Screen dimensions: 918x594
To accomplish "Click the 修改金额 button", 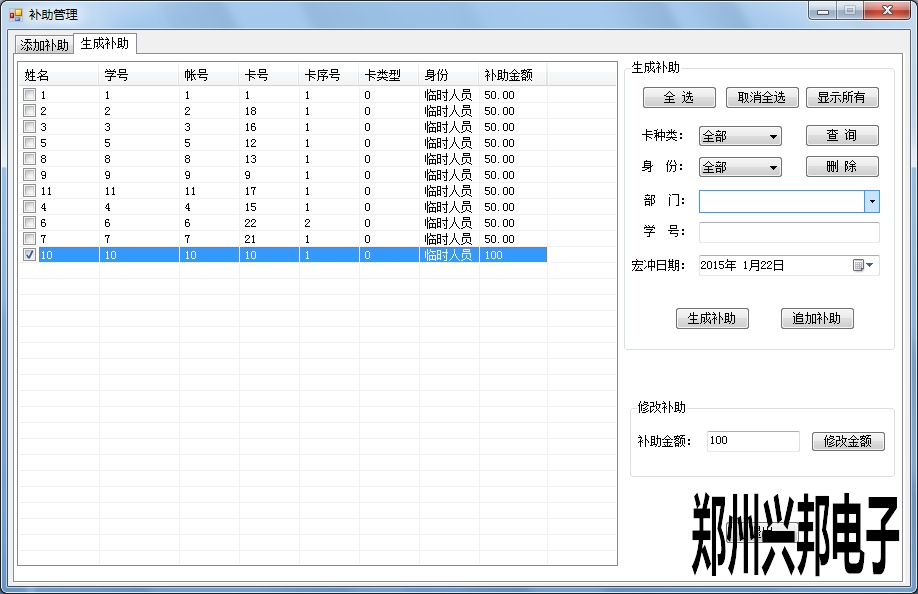I will [x=848, y=441].
